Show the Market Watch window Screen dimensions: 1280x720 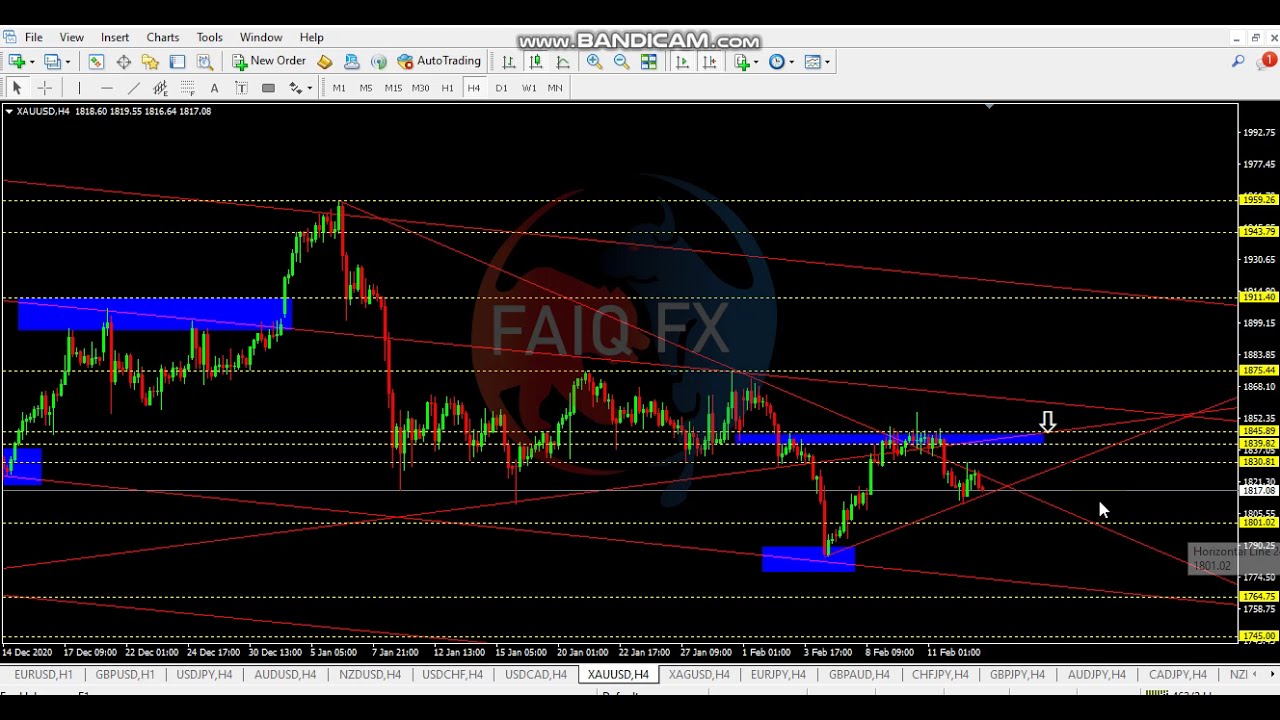tap(96, 62)
